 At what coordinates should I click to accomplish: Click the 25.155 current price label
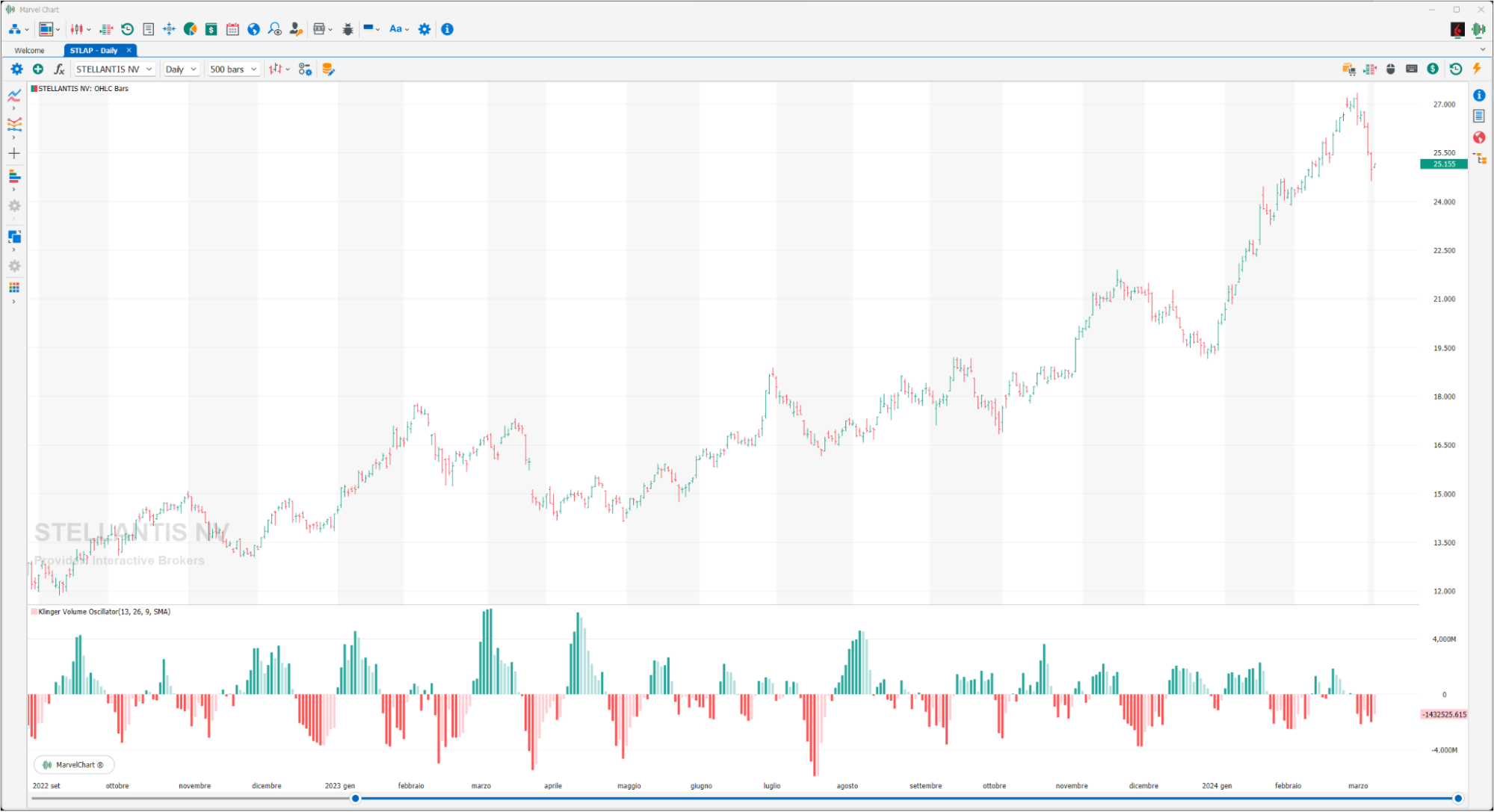click(x=1444, y=164)
